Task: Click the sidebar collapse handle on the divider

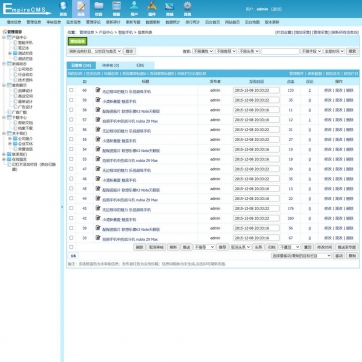Action: [62, 207]
